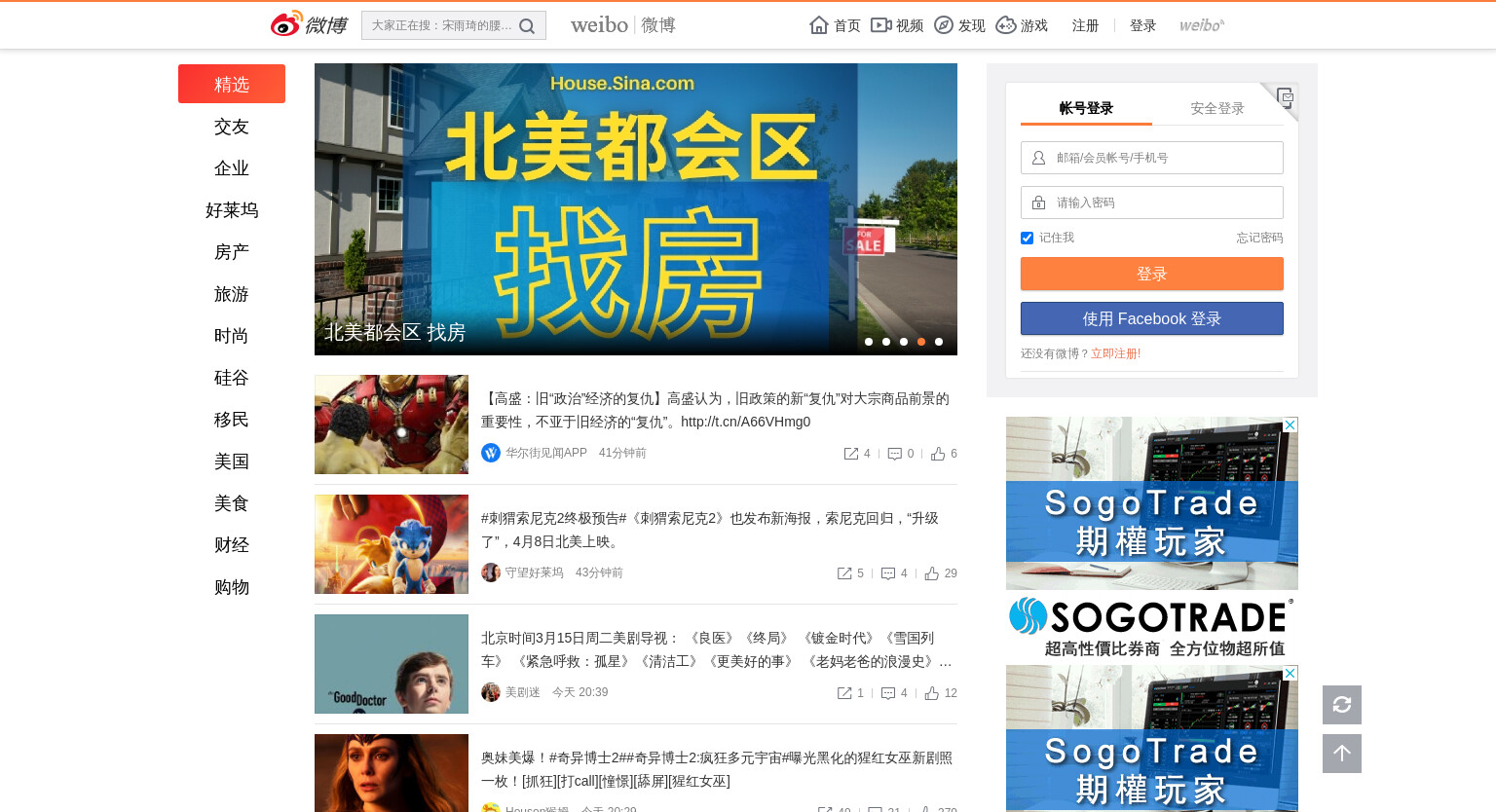This screenshot has width=1496, height=812.
Task: Switch to 帐号登录 tab
Action: (x=1086, y=108)
